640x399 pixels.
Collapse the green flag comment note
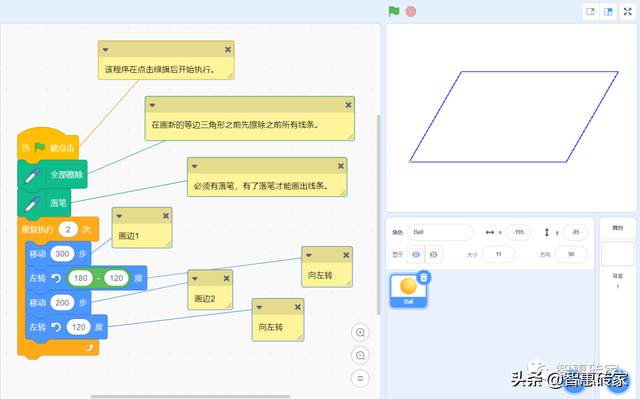click(105, 50)
